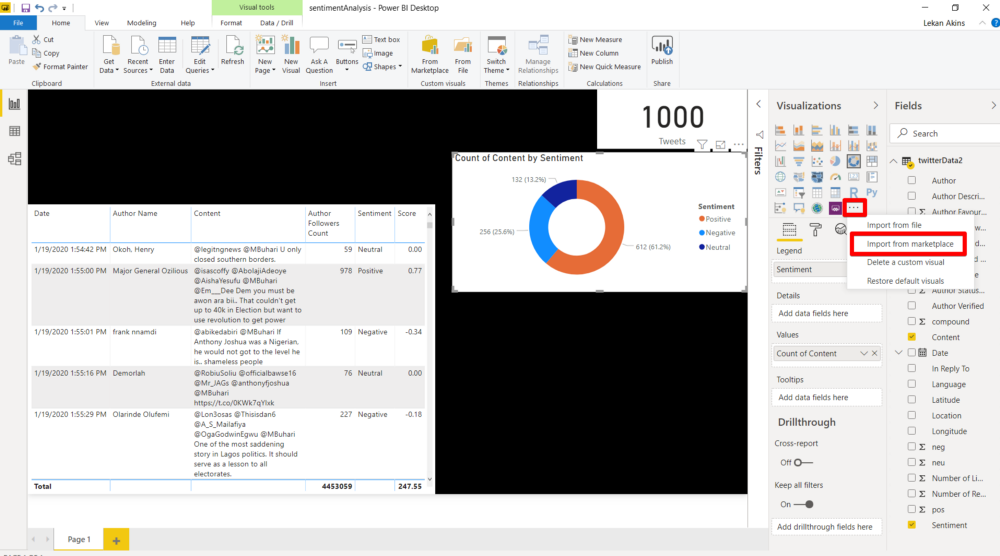The image size is (1000, 556).
Task: Select the pie chart visual
Action: pos(835,161)
